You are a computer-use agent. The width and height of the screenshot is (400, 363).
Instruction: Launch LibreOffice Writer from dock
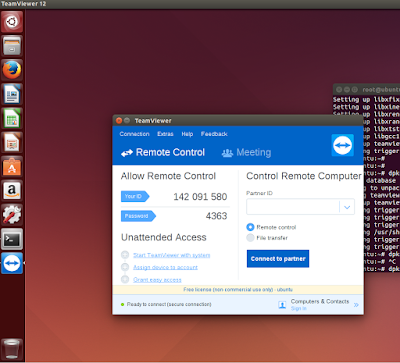[12, 94]
